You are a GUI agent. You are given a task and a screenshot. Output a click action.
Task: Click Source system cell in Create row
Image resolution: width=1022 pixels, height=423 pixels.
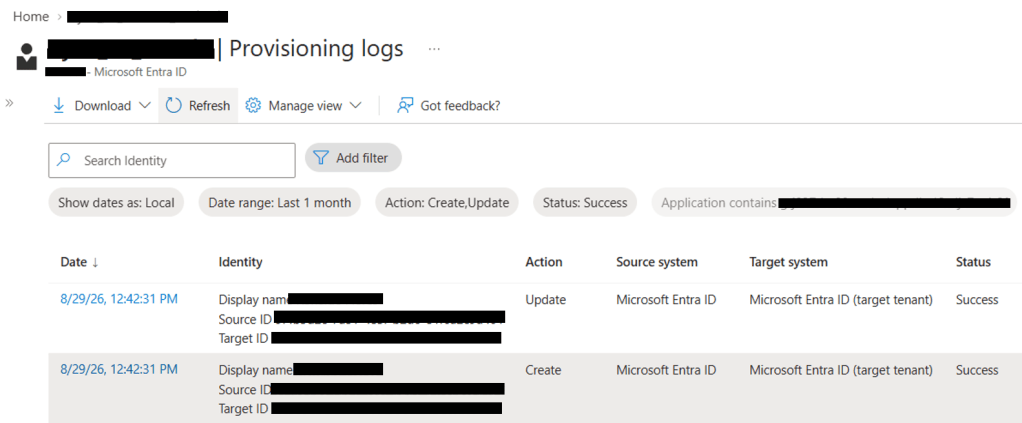click(x=666, y=370)
